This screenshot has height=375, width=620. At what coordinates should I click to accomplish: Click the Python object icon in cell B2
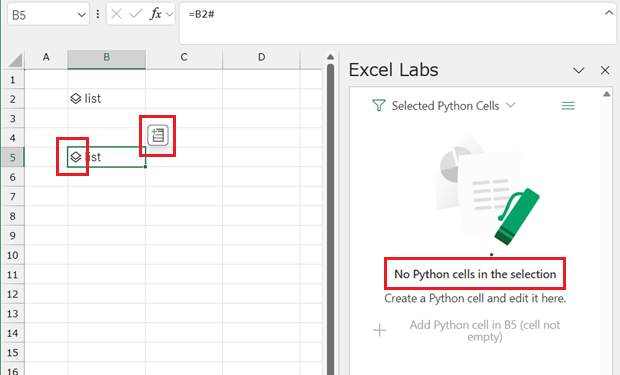(76, 98)
